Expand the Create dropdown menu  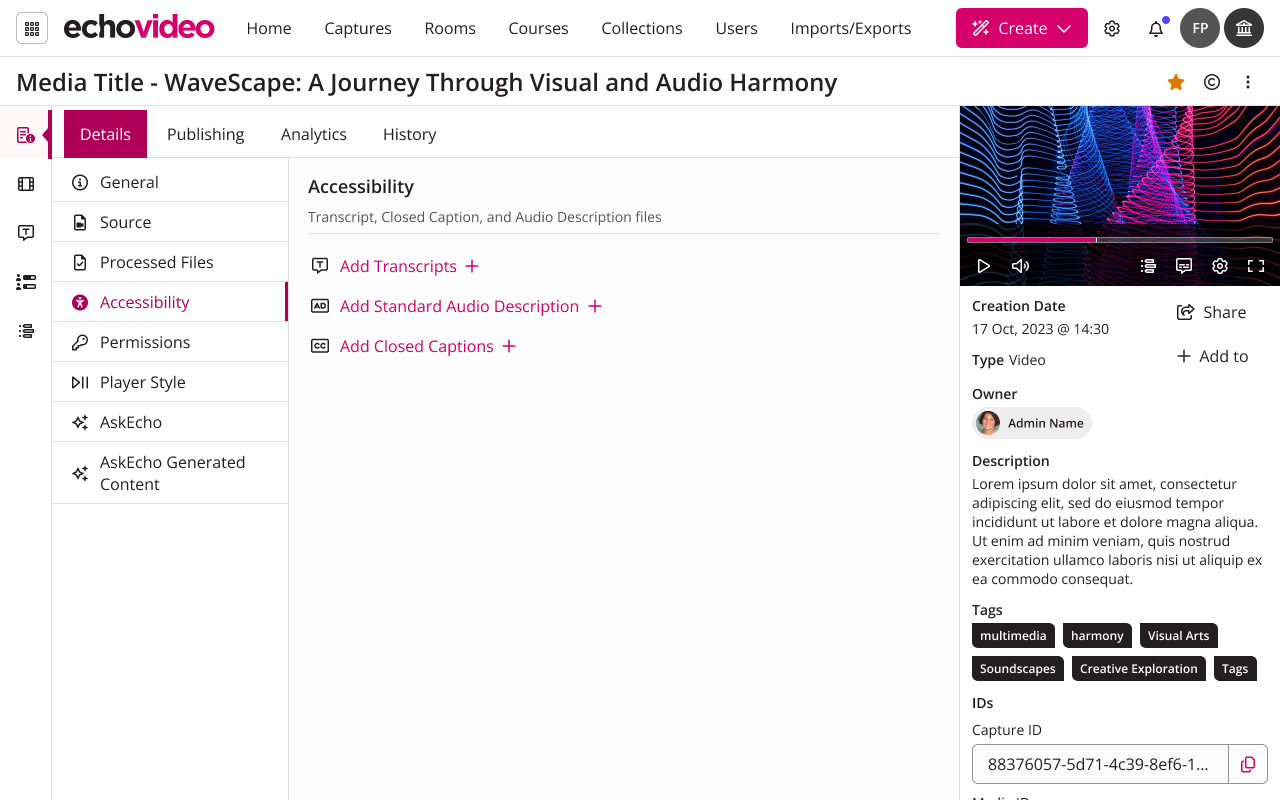pyautogui.click(x=1021, y=28)
